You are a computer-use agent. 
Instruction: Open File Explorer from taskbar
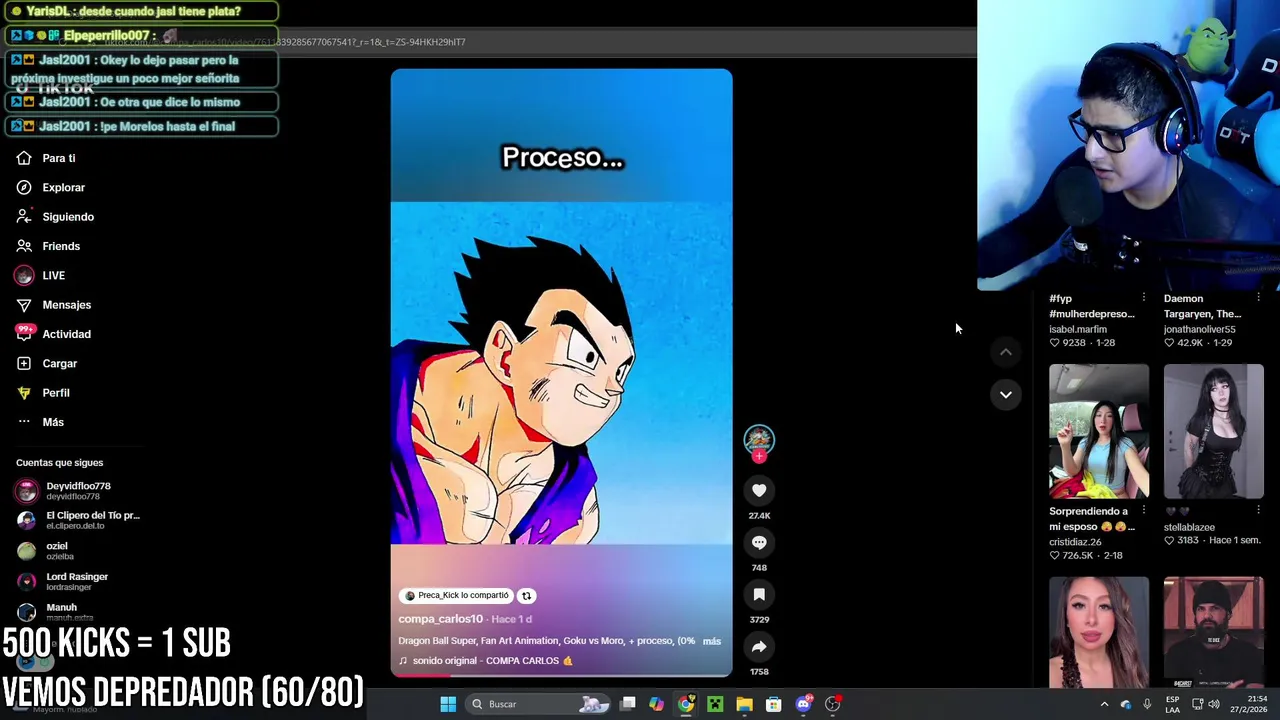point(744,704)
